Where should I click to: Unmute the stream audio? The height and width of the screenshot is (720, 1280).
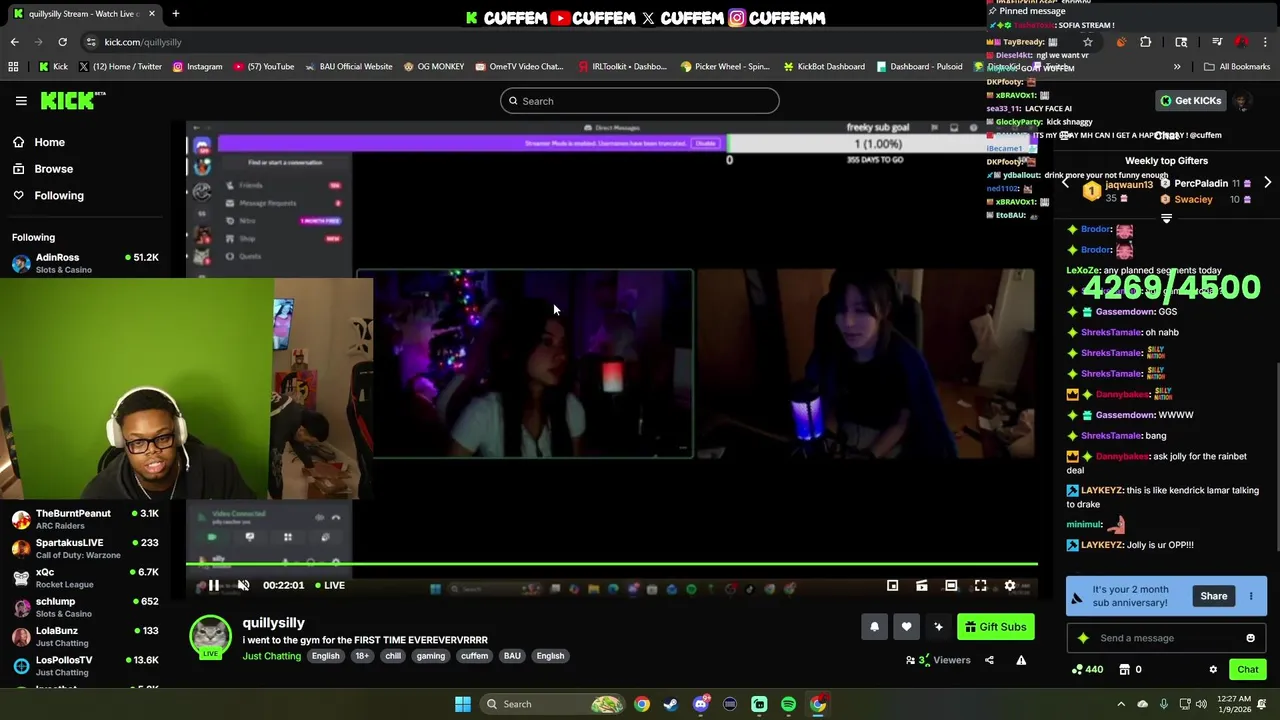click(x=243, y=586)
